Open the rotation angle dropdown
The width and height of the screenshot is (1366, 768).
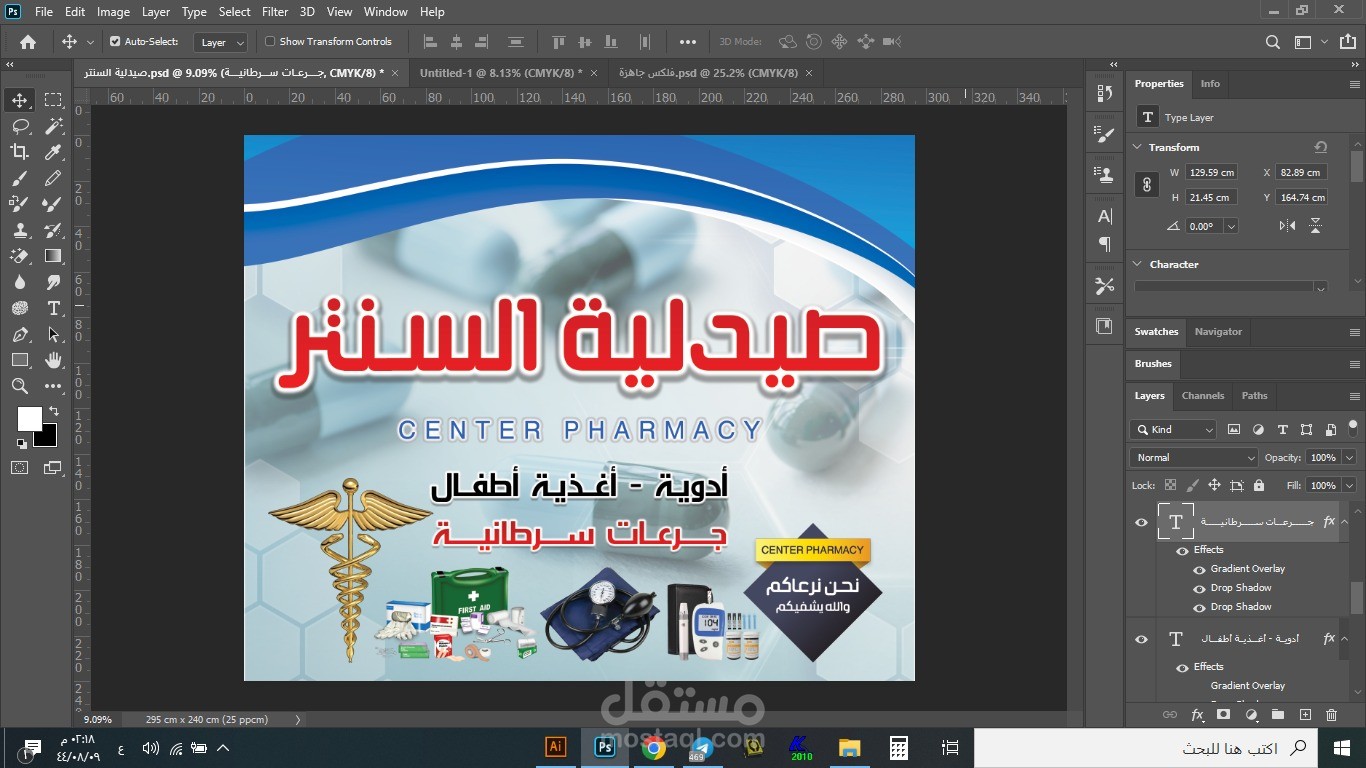[1231, 227]
